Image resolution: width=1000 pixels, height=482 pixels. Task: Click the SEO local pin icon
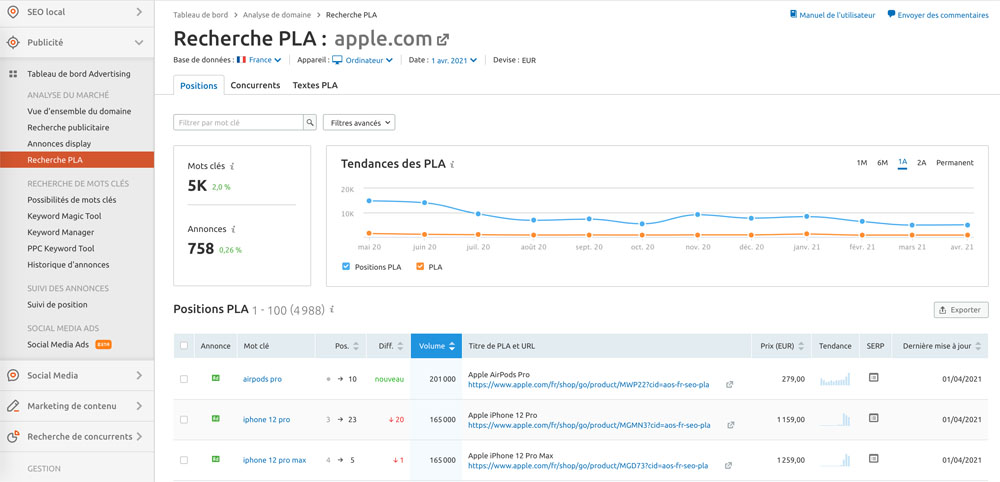click(12, 11)
